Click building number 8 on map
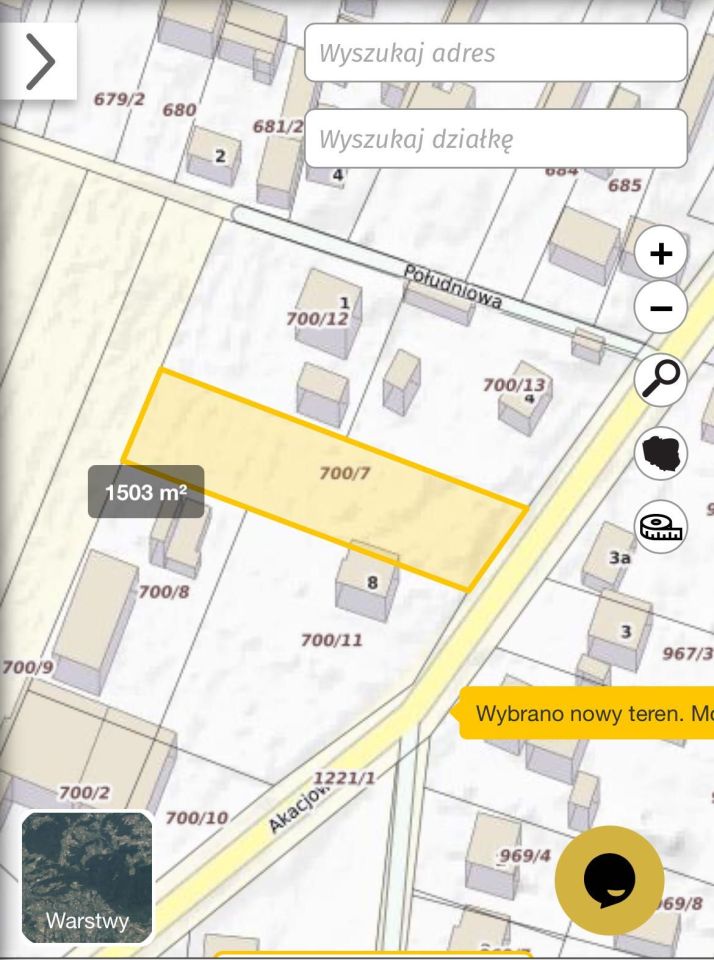Viewport: 714px width, 960px height. pyautogui.click(x=372, y=582)
